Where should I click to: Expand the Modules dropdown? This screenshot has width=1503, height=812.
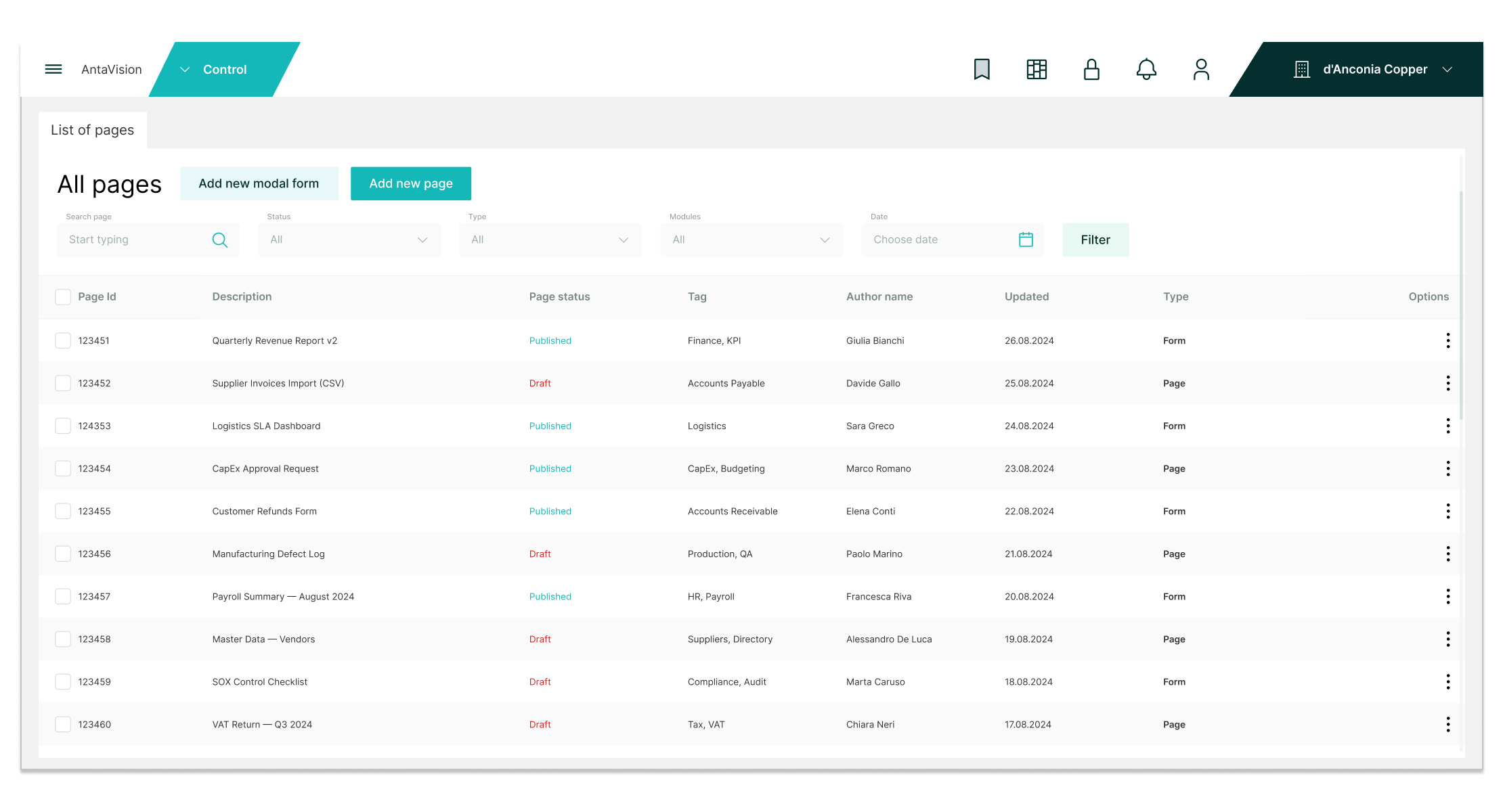click(751, 240)
